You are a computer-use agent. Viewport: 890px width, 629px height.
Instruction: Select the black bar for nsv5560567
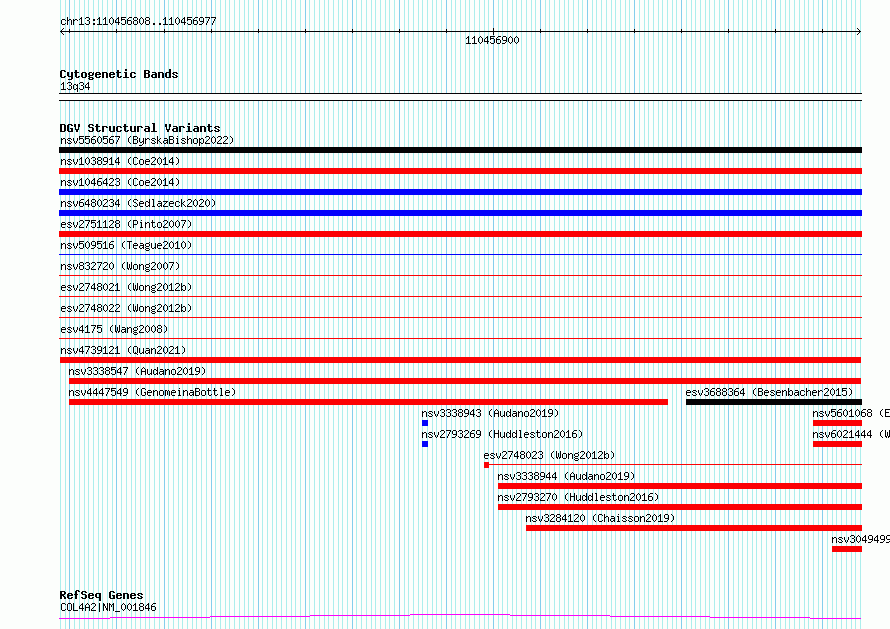click(x=460, y=150)
